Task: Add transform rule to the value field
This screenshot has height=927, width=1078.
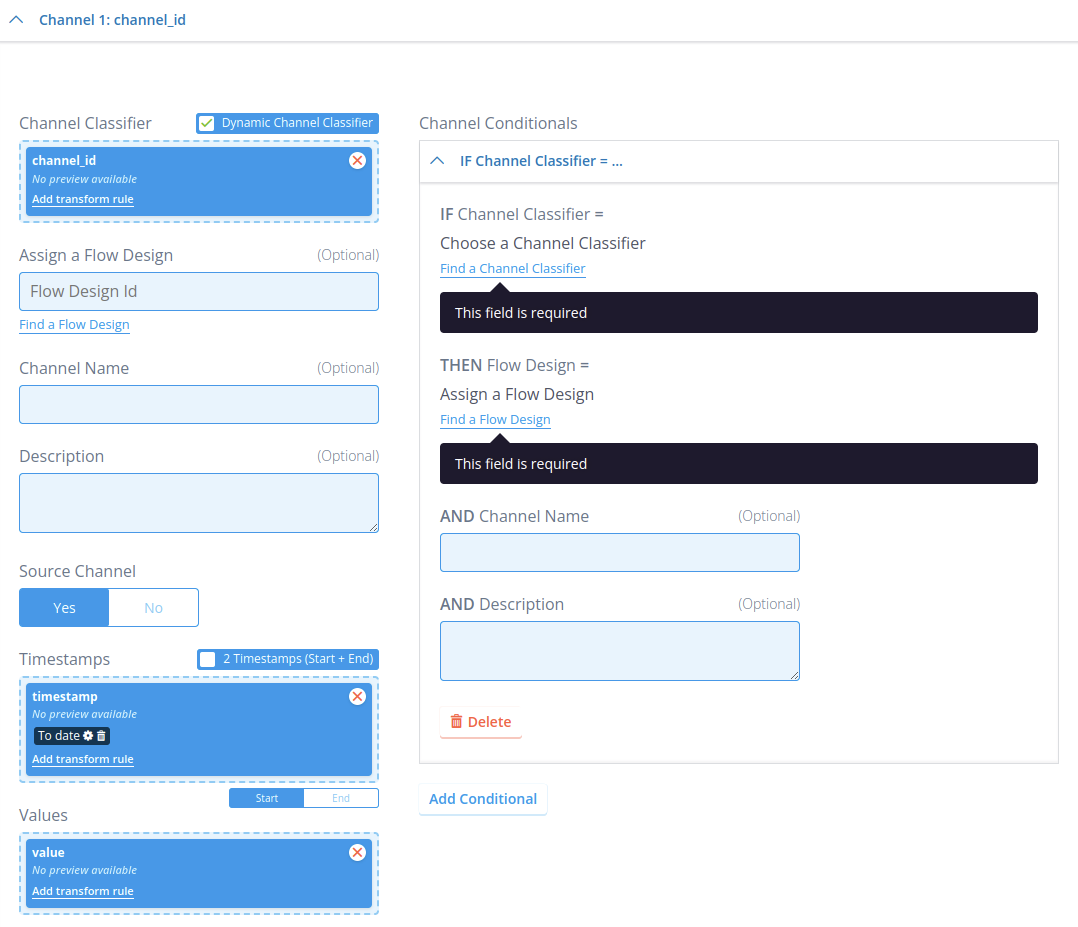Action: 82,891
